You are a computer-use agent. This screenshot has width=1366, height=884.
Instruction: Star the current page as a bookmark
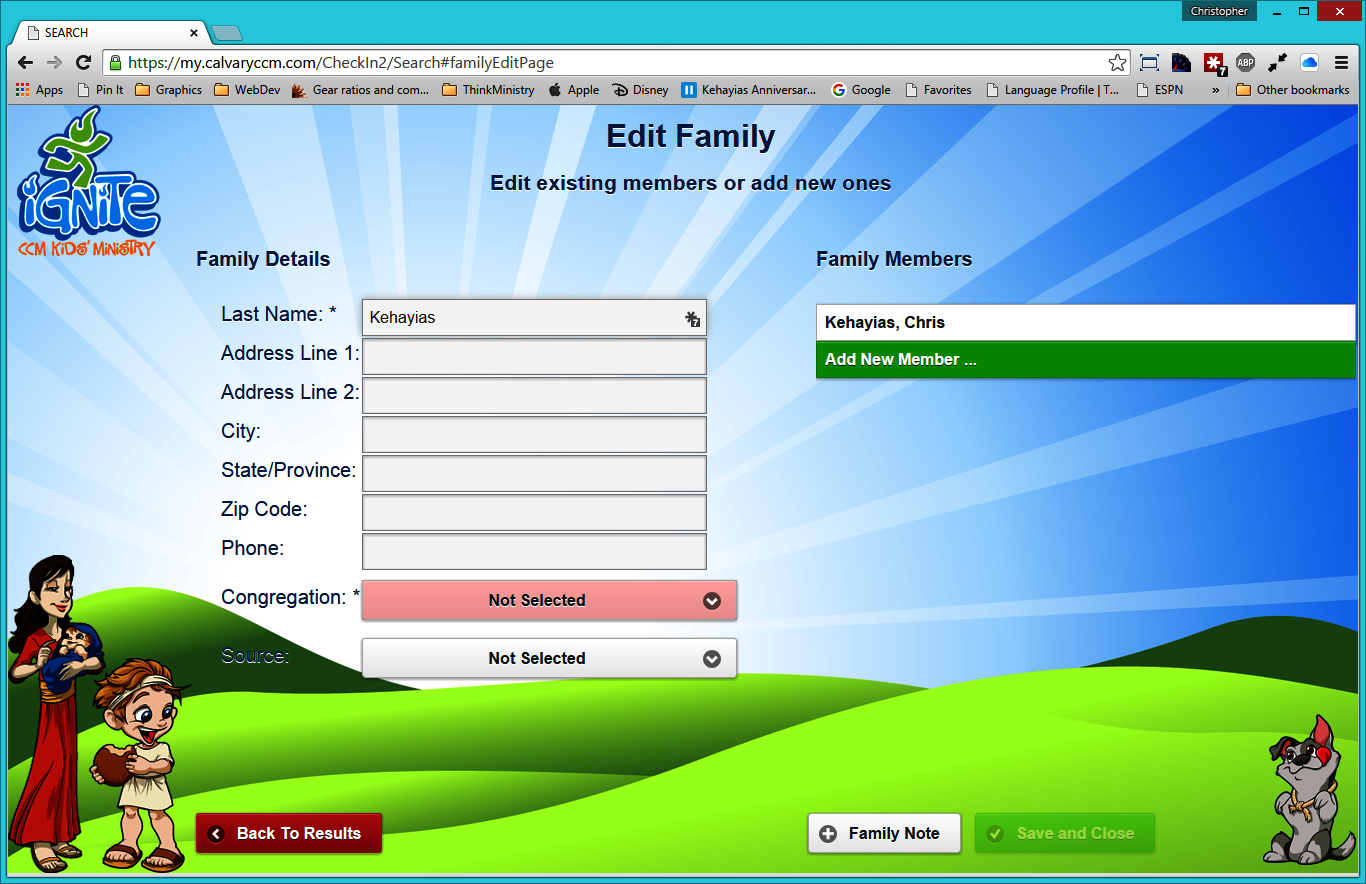[x=1117, y=62]
